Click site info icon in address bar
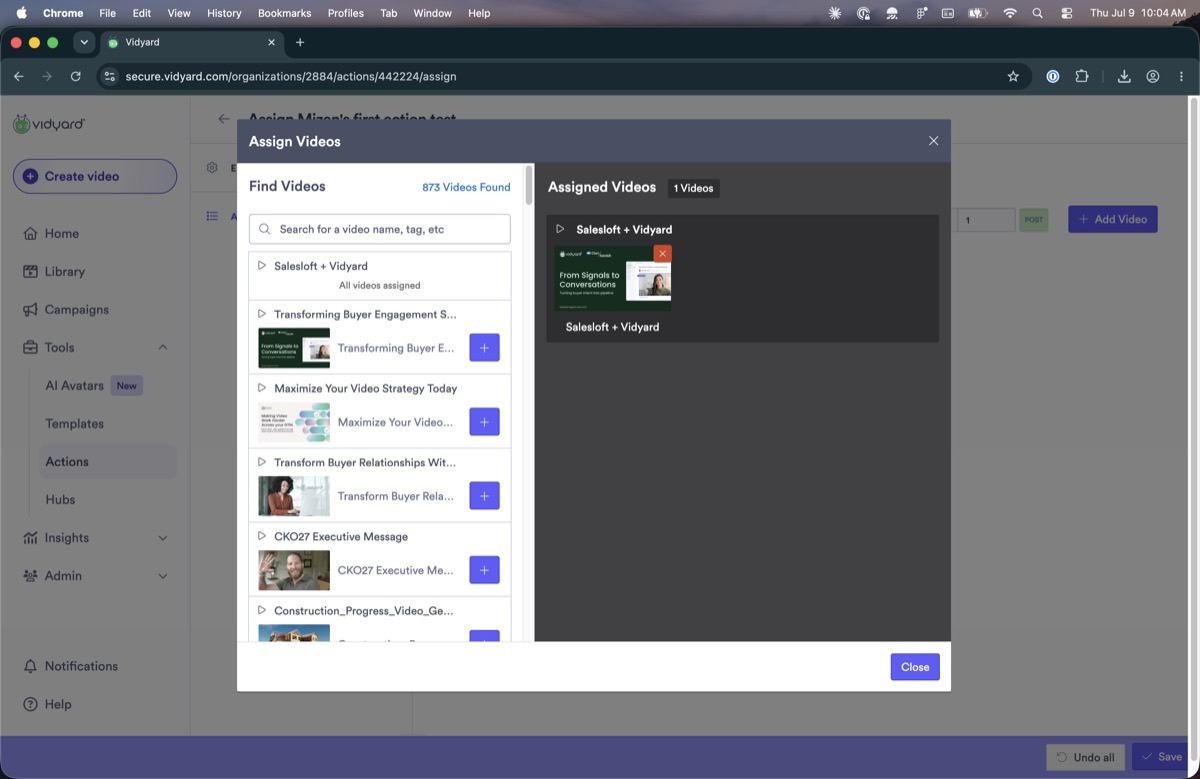Screen dimensions: 1200x779 [110, 76]
